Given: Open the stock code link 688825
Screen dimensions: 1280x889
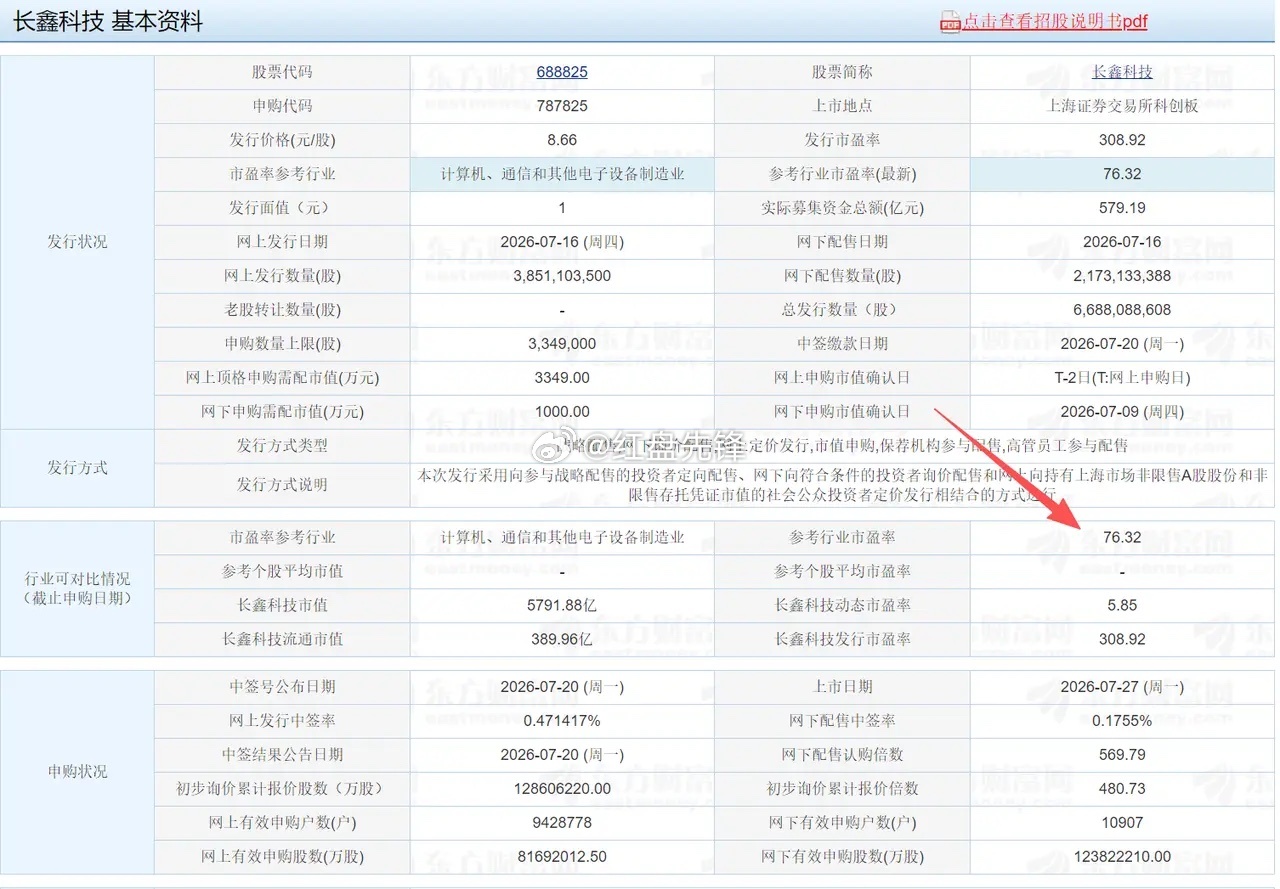Looking at the screenshot, I should (562, 72).
